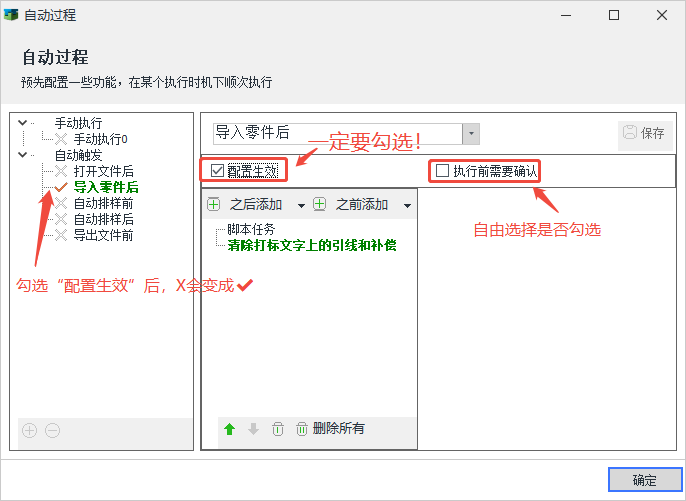The width and height of the screenshot is (686, 501).
Task: Click the X status icon beside 手动执行0
Action: pos(61,139)
